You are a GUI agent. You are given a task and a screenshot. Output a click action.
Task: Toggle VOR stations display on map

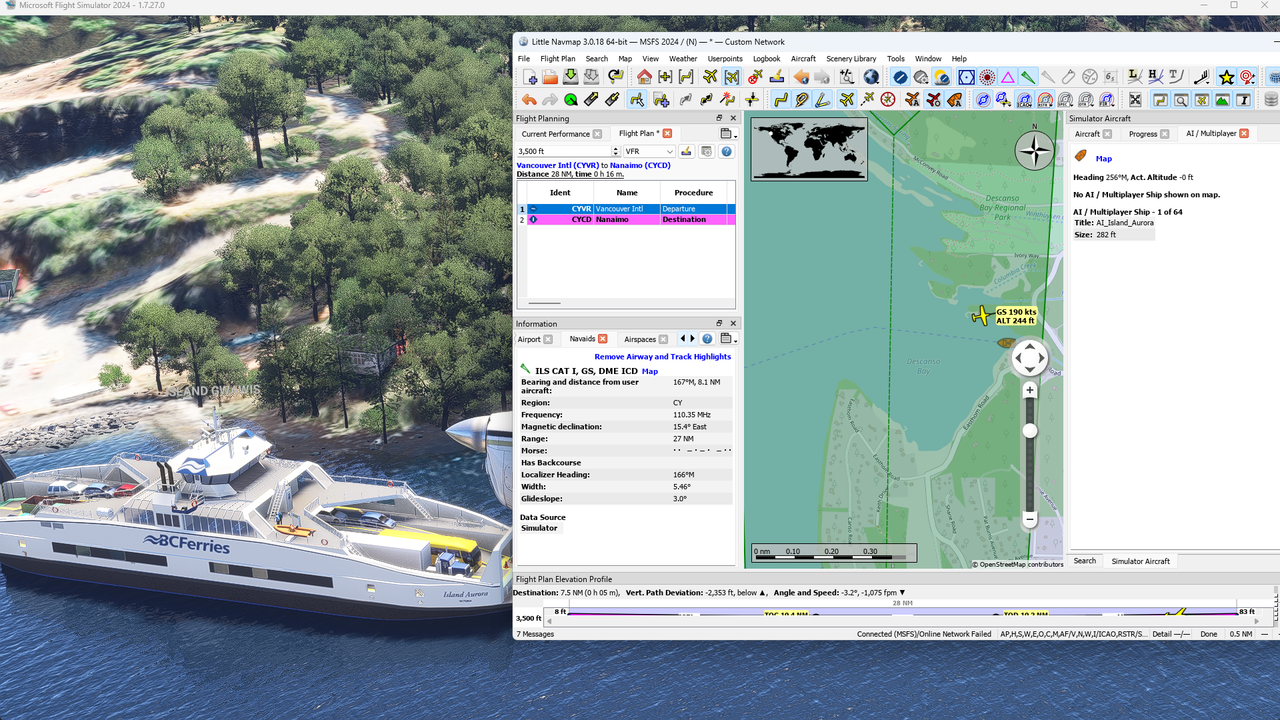pos(966,77)
